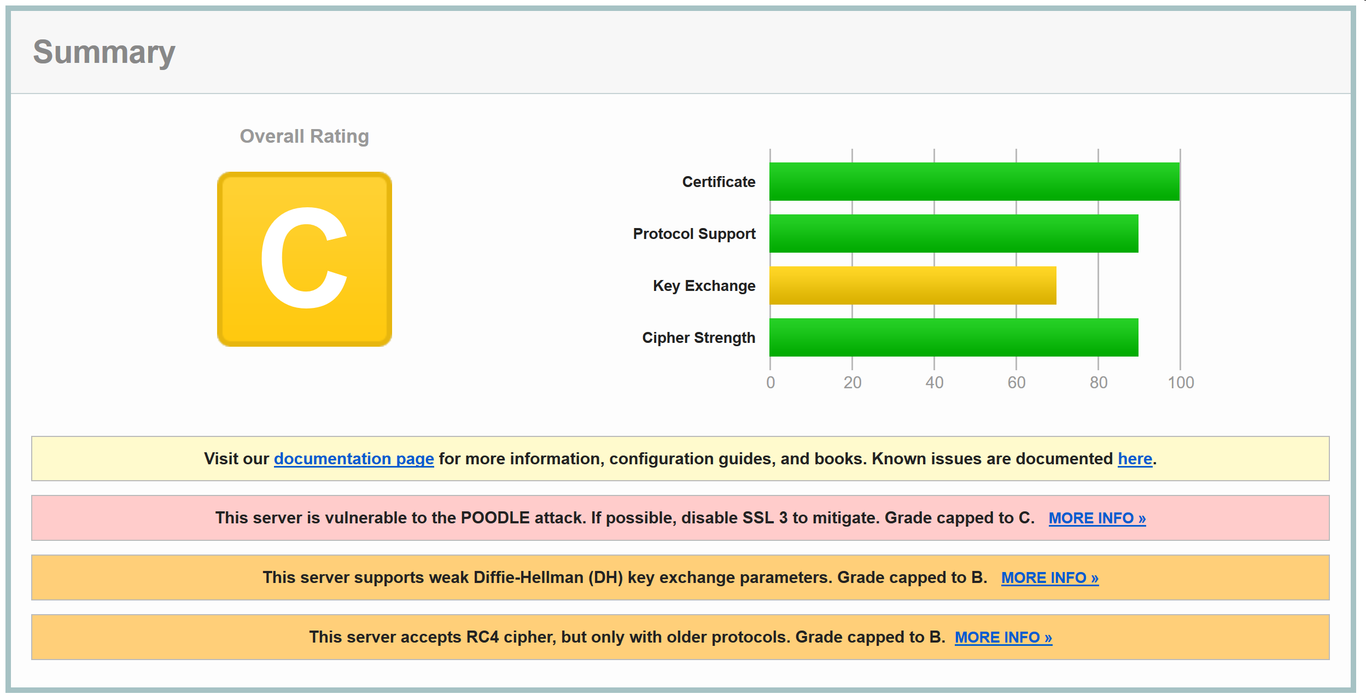Click the weak Diffie-Hellman warning text
The height and width of the screenshot is (700, 1366).
coord(625,578)
